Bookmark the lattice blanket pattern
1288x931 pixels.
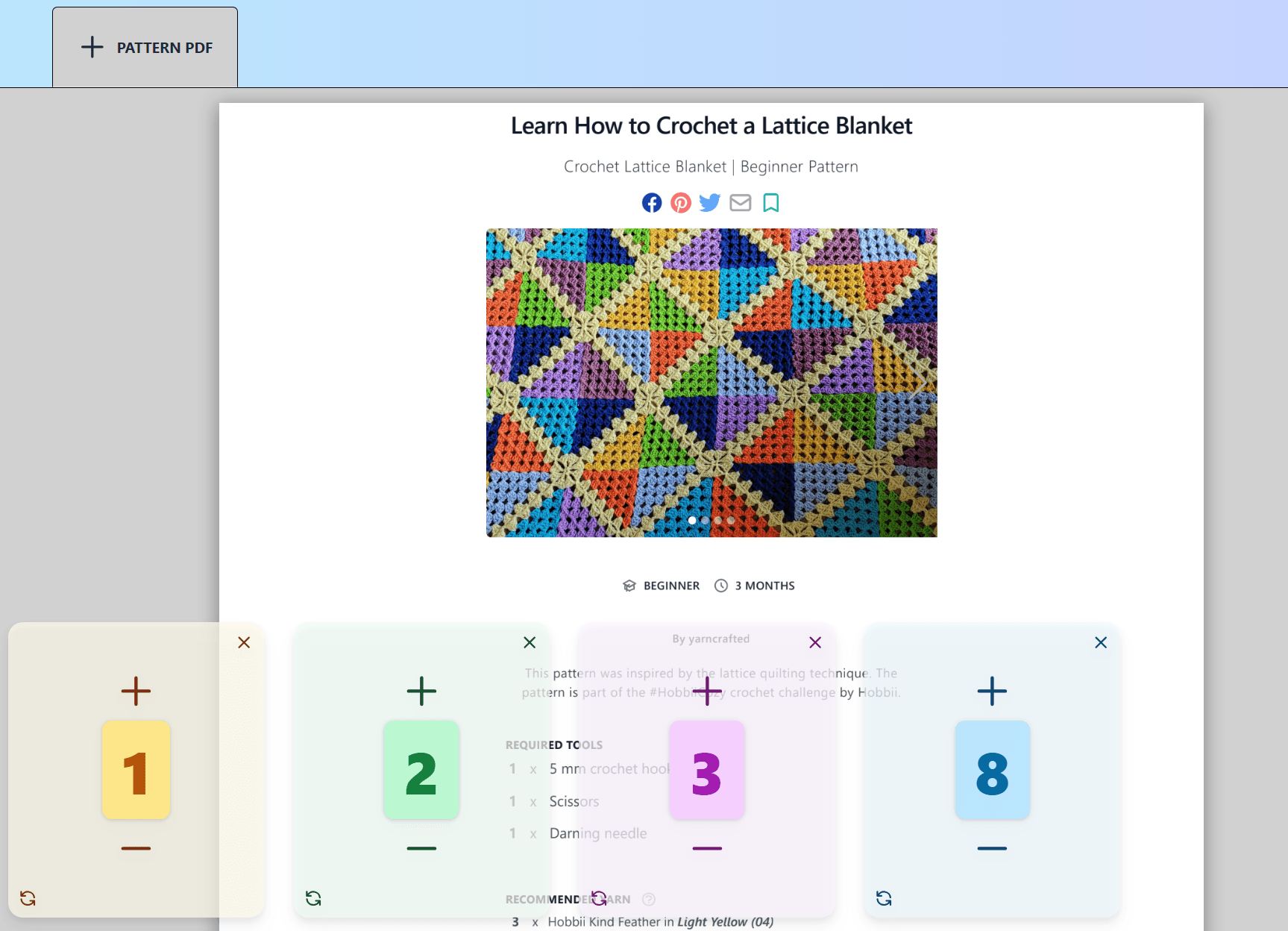(x=770, y=203)
